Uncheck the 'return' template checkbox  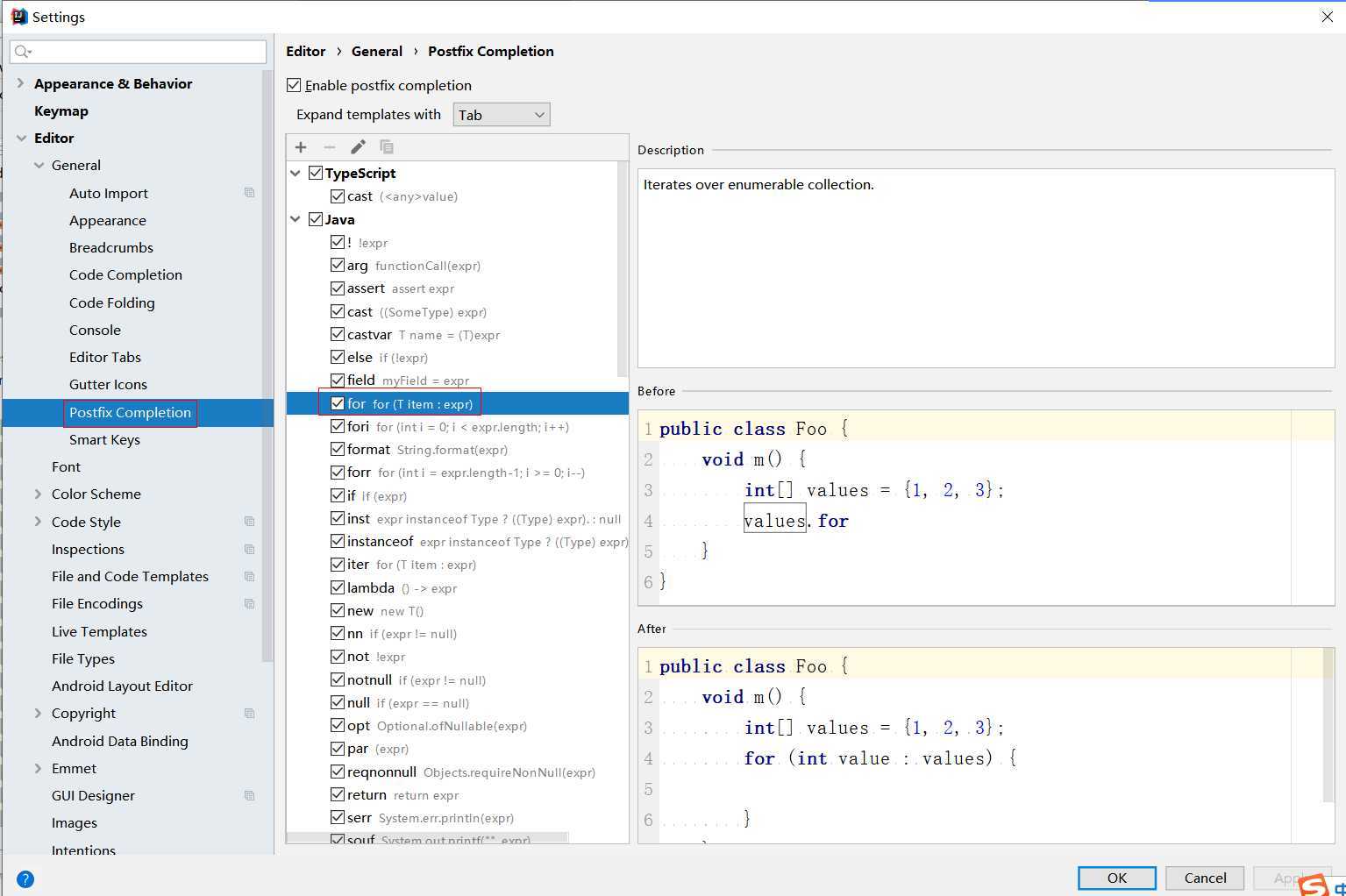click(338, 794)
